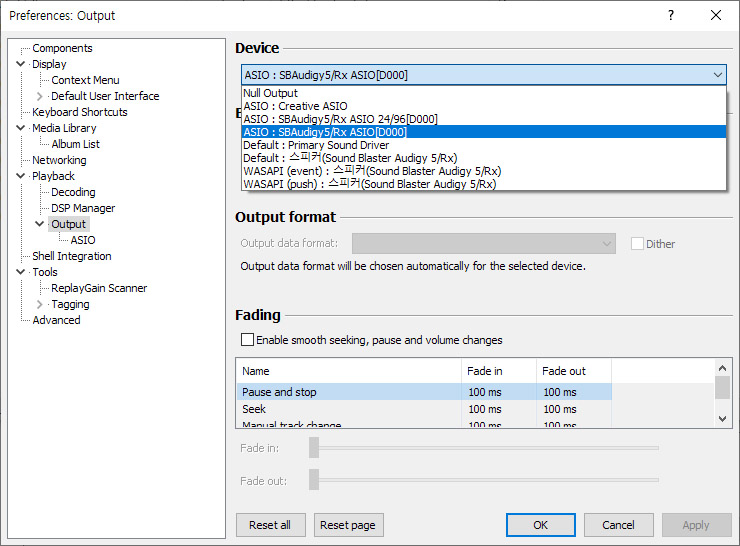Click the Fade in slider handle
Screen dimensions: 740x546
(314, 448)
